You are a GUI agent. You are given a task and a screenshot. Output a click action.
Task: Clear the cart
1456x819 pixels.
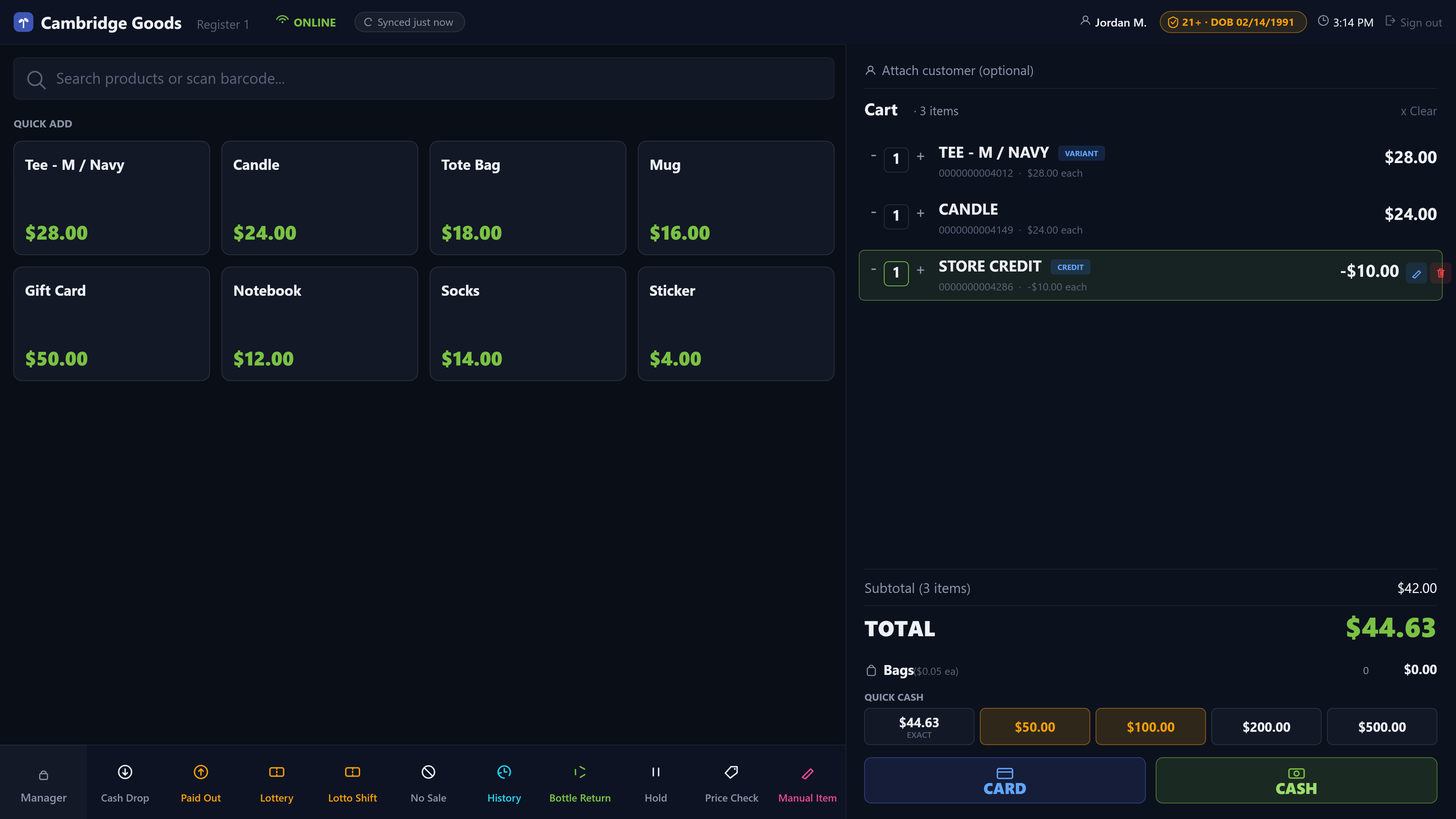tap(1418, 111)
